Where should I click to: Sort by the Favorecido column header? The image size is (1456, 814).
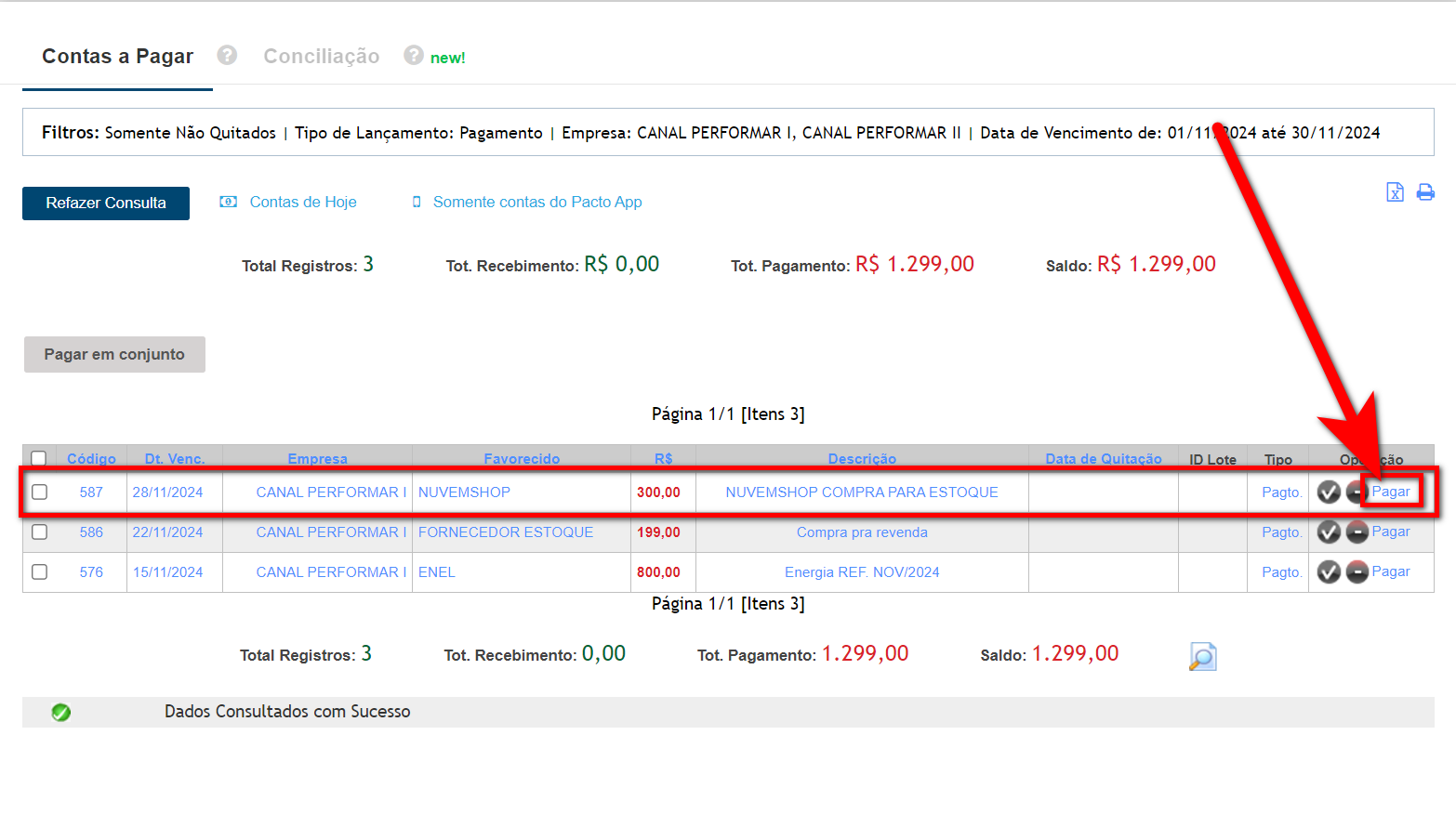(522, 458)
